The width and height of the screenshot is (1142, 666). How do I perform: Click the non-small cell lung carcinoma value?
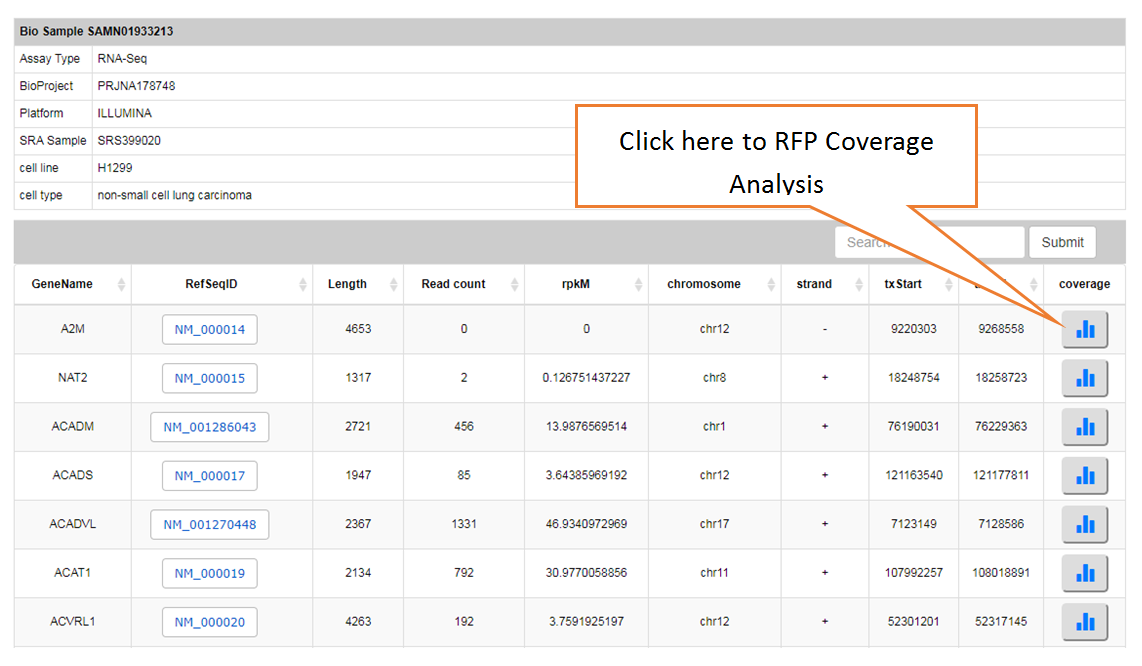(x=175, y=195)
